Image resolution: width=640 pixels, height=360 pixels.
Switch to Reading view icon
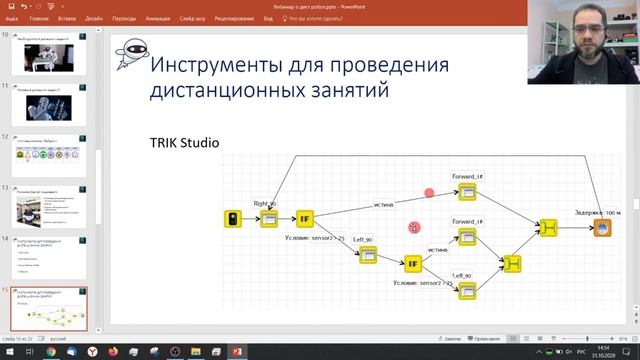coord(540,339)
